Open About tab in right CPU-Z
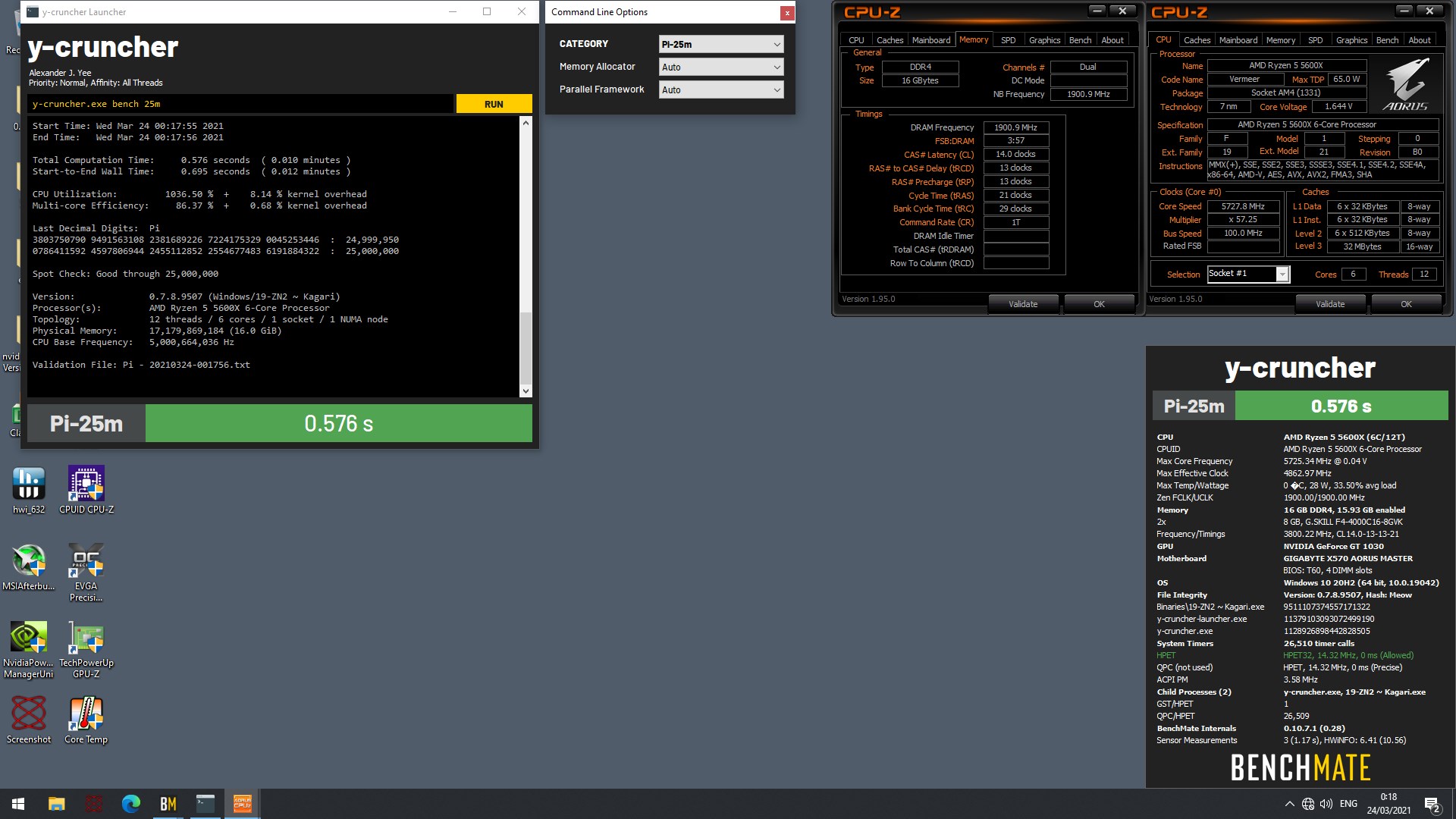1456x819 pixels. pyautogui.click(x=1420, y=40)
